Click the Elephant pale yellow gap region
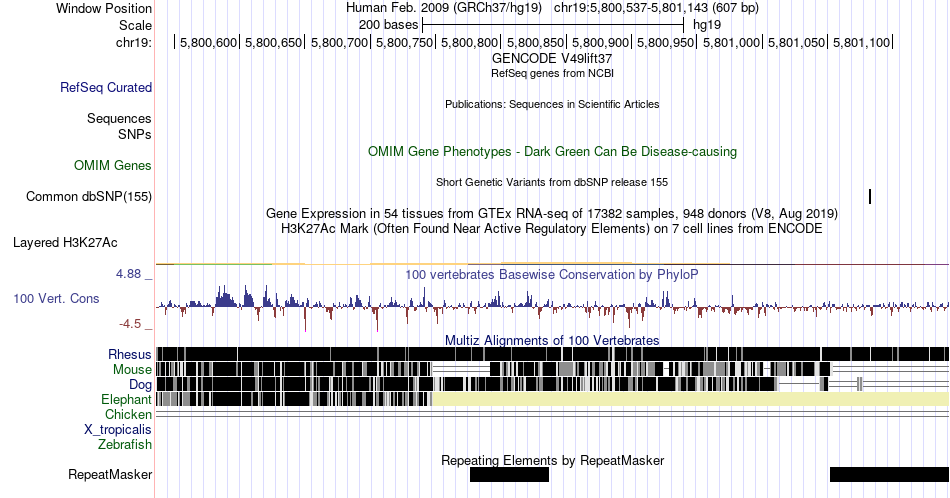This screenshot has width=950, height=498. tap(690, 399)
